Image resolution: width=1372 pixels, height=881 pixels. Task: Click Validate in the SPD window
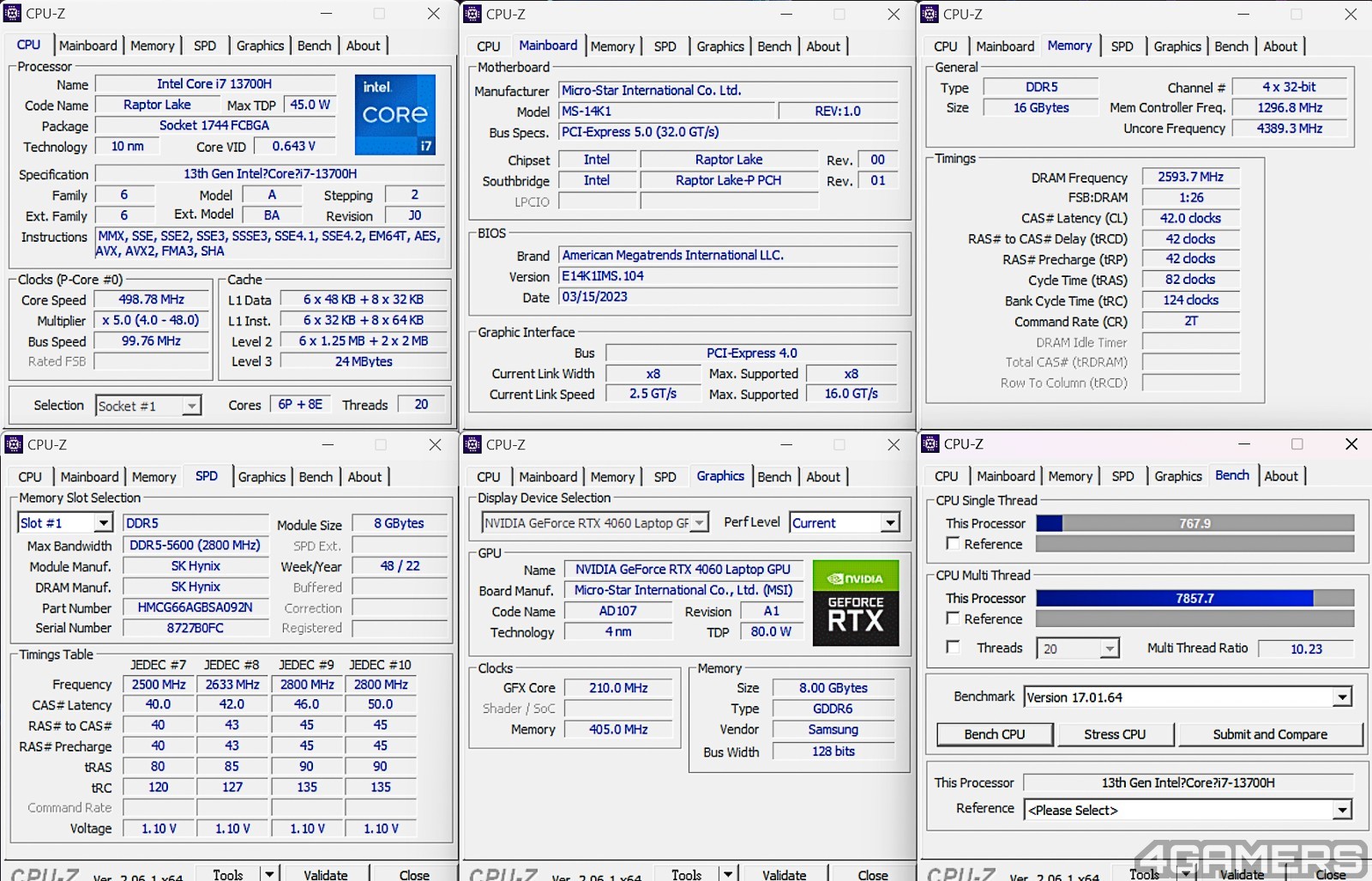[x=326, y=874]
